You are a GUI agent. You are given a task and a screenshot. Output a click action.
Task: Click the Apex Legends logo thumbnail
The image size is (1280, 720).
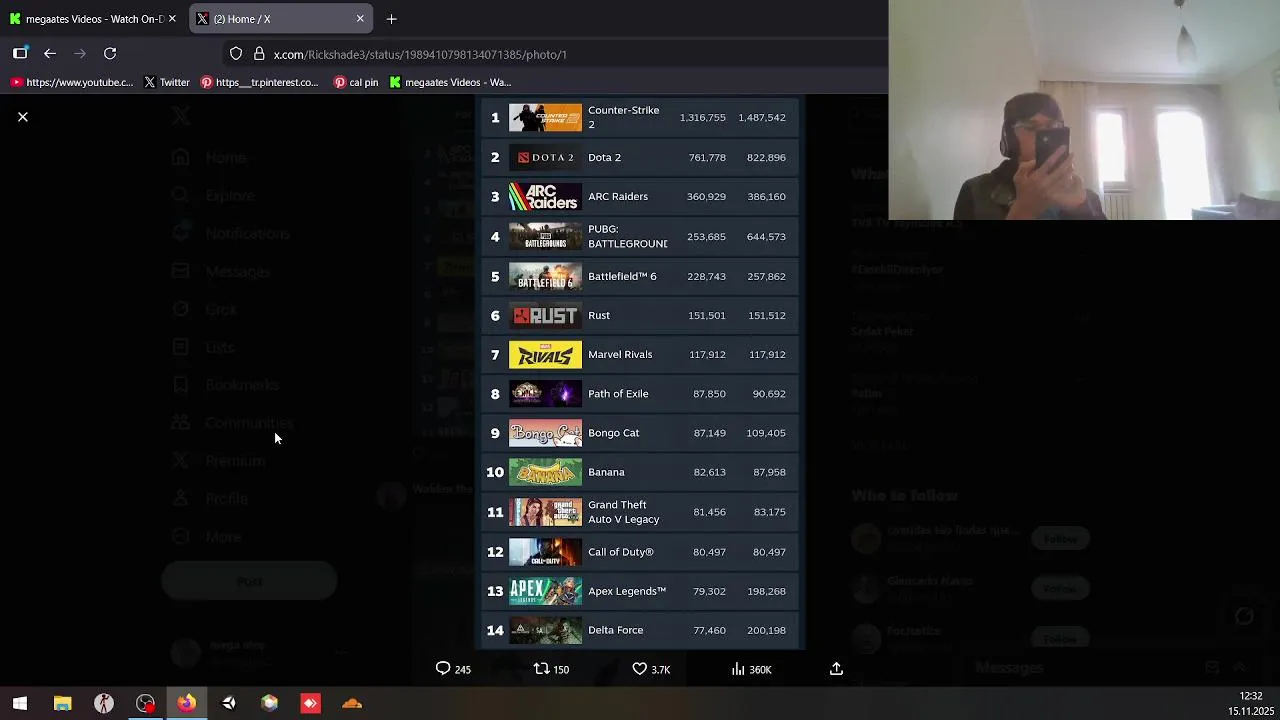(x=545, y=591)
